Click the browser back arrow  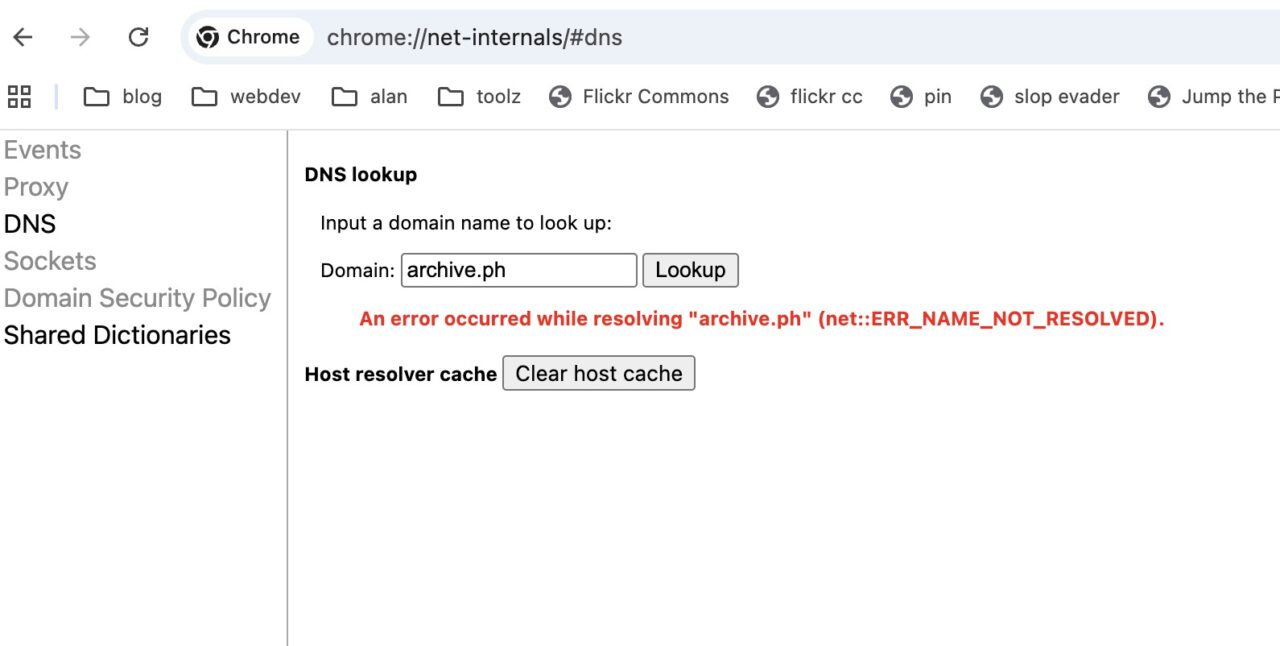[x=23, y=37]
